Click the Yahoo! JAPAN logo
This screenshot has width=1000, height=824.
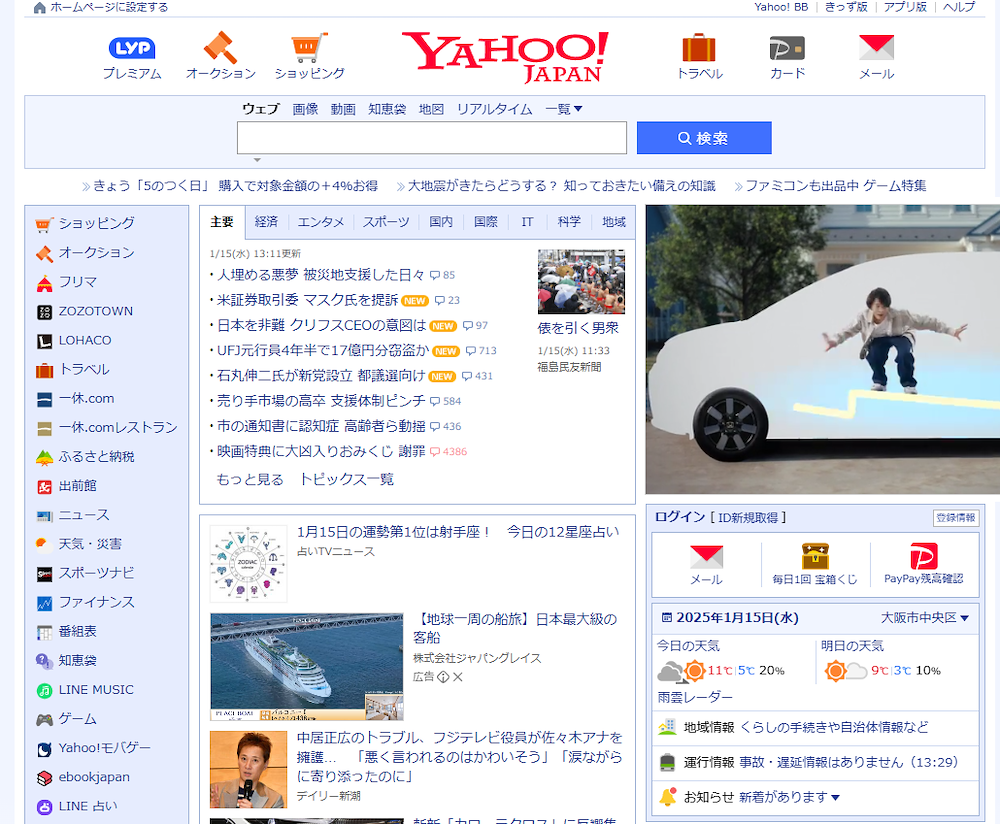[x=504, y=56]
